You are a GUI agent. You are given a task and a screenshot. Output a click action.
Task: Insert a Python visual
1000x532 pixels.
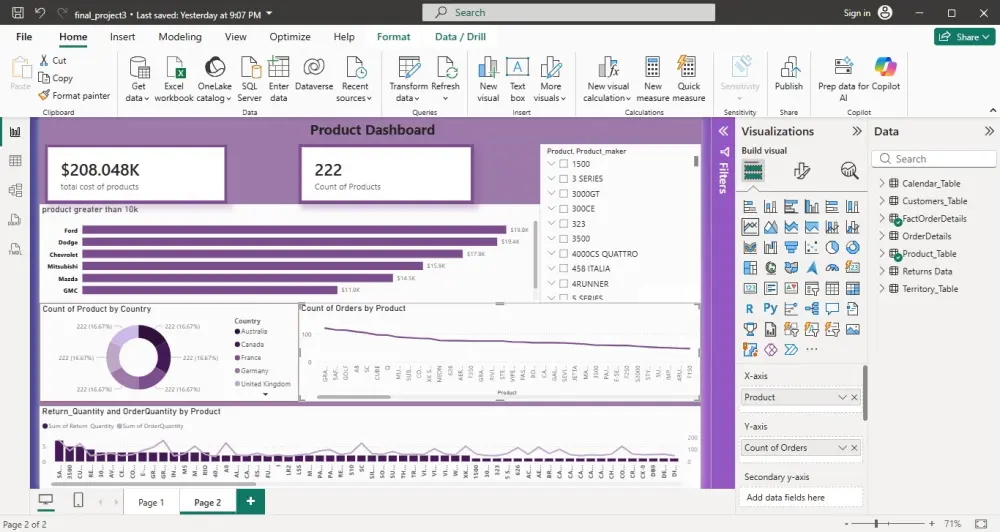770,309
